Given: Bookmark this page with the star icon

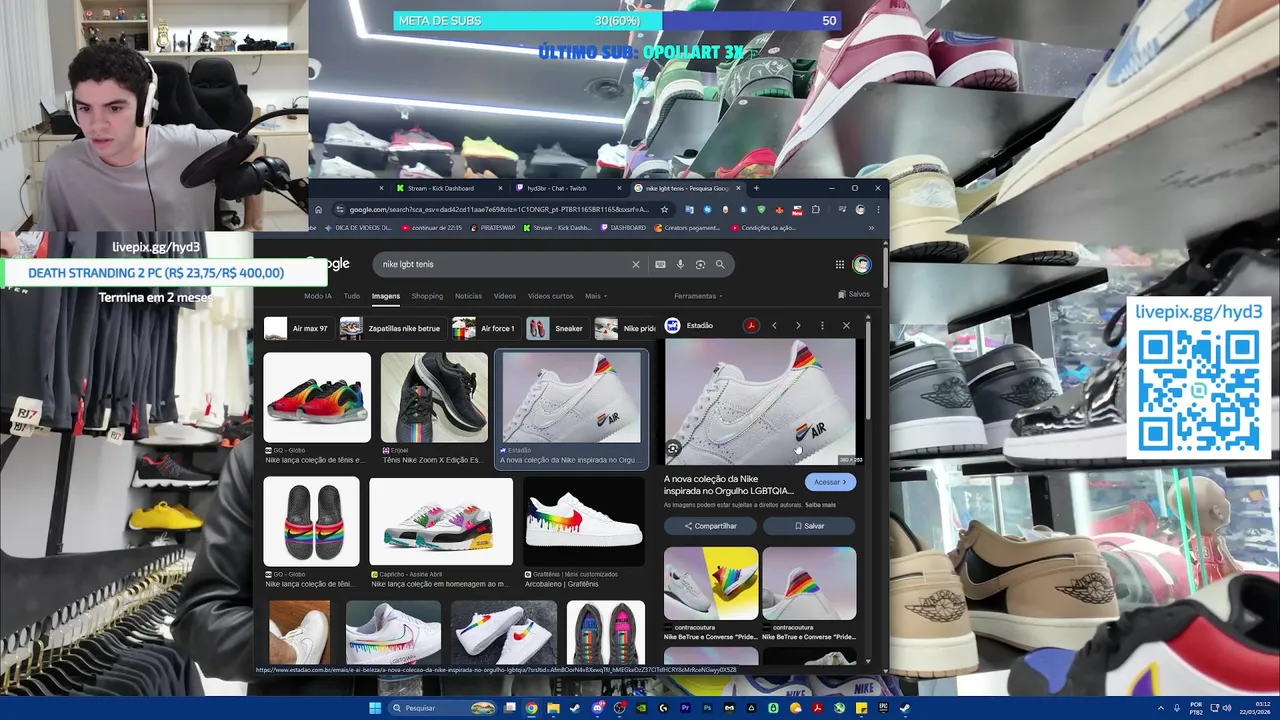Looking at the screenshot, I should [664, 209].
